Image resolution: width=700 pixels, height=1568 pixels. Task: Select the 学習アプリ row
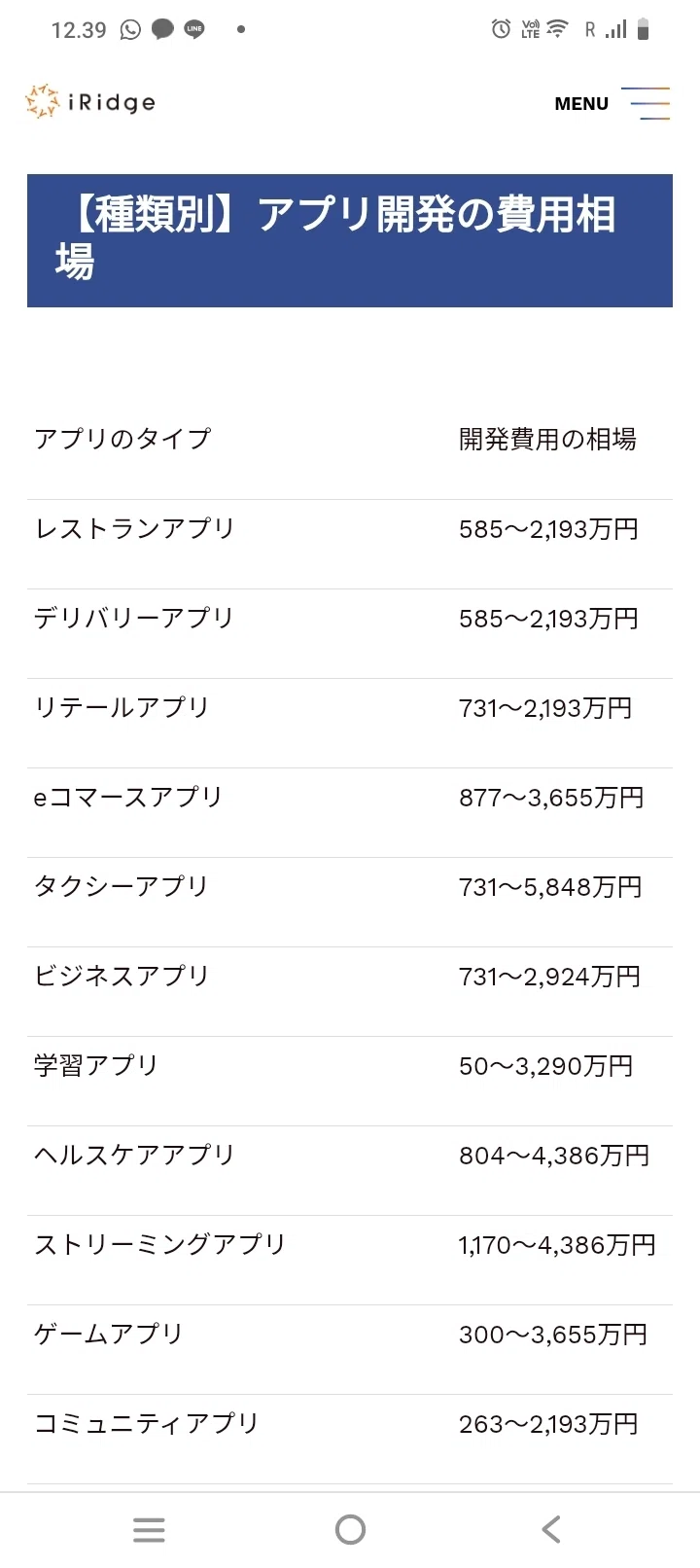coord(350,1066)
